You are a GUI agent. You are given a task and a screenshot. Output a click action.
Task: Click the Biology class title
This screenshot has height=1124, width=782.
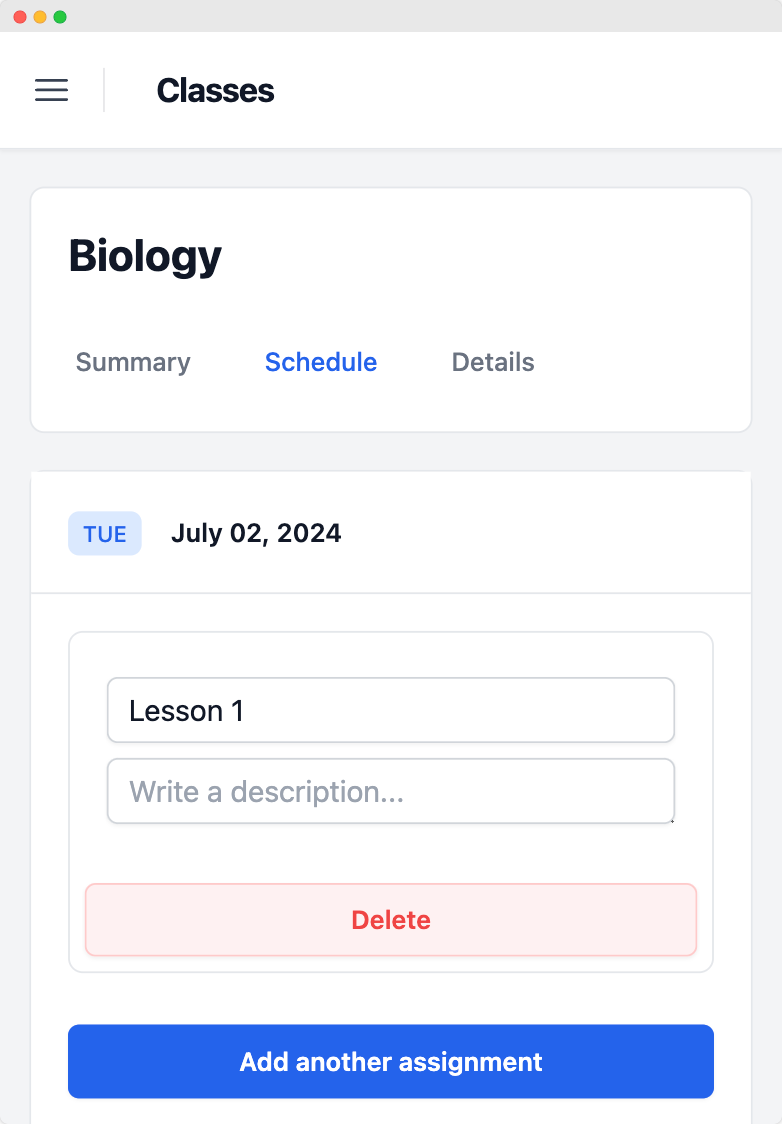pyautogui.click(x=145, y=256)
